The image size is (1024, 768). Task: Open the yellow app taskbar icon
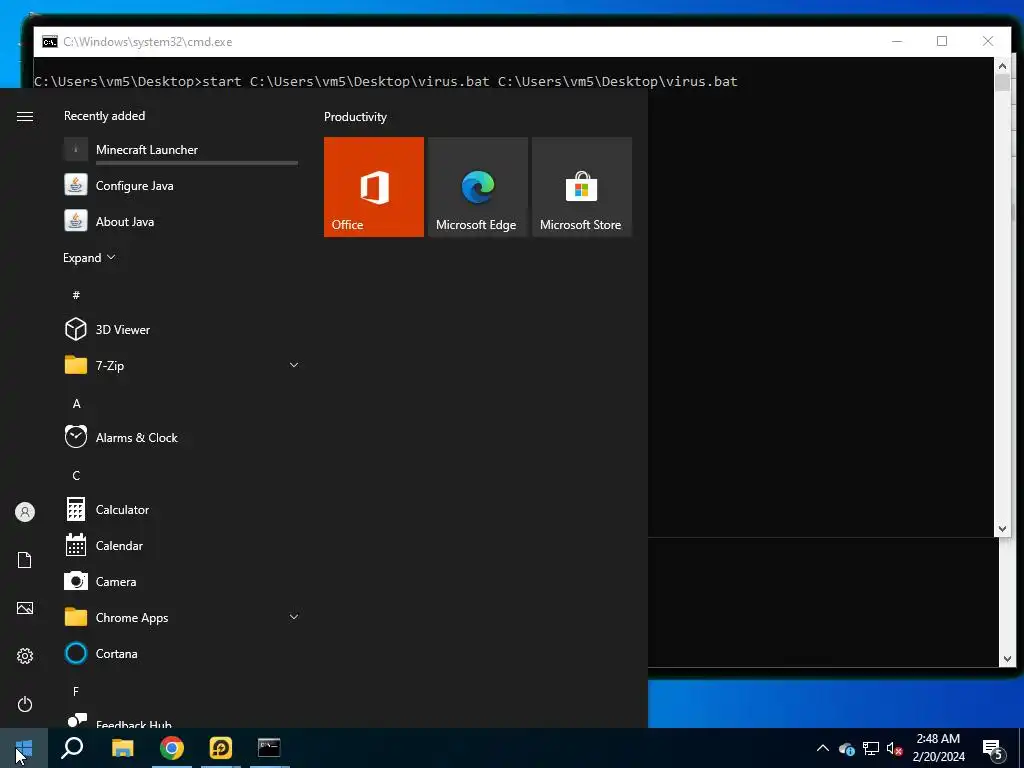tap(221, 748)
